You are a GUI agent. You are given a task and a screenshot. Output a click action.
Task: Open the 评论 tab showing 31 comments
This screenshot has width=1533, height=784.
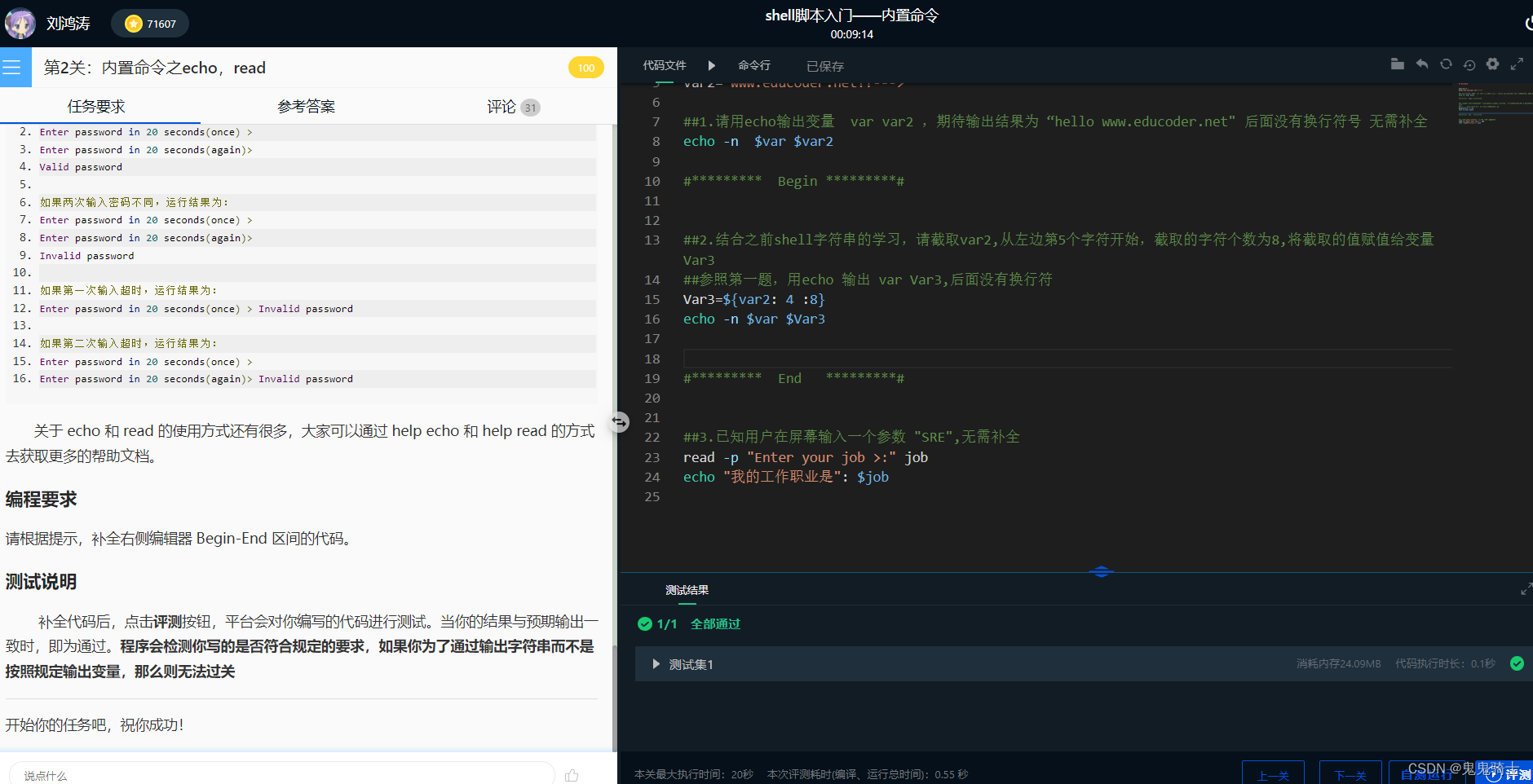coord(502,105)
